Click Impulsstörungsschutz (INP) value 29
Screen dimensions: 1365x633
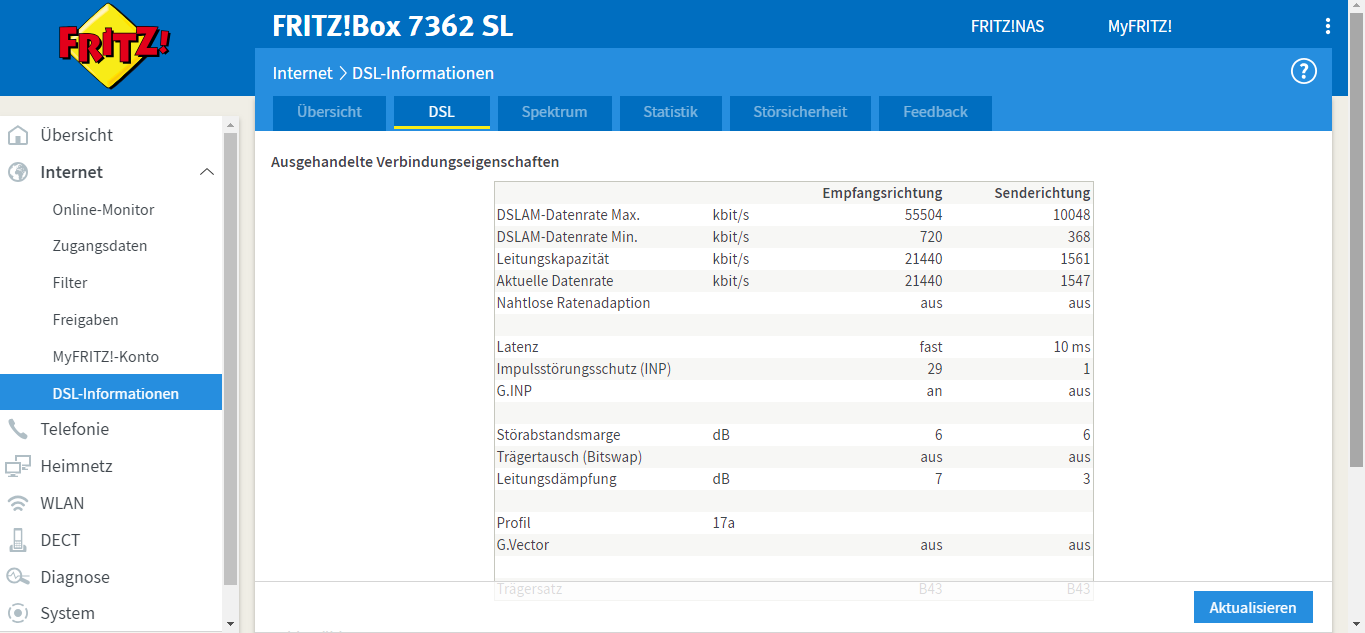click(x=935, y=369)
